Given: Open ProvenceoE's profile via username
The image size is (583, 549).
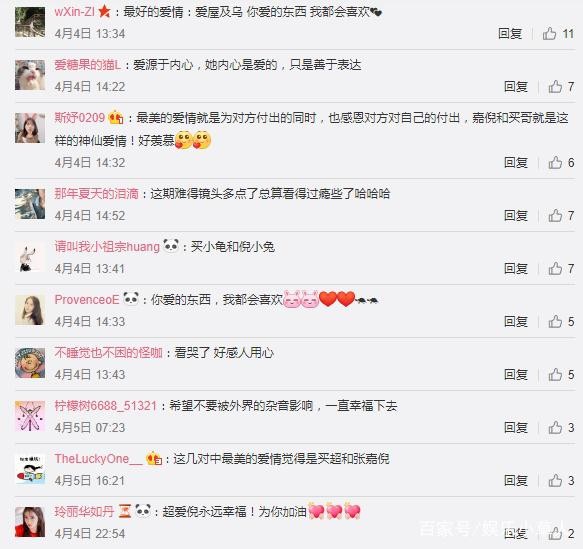Looking at the screenshot, I should point(87,300).
